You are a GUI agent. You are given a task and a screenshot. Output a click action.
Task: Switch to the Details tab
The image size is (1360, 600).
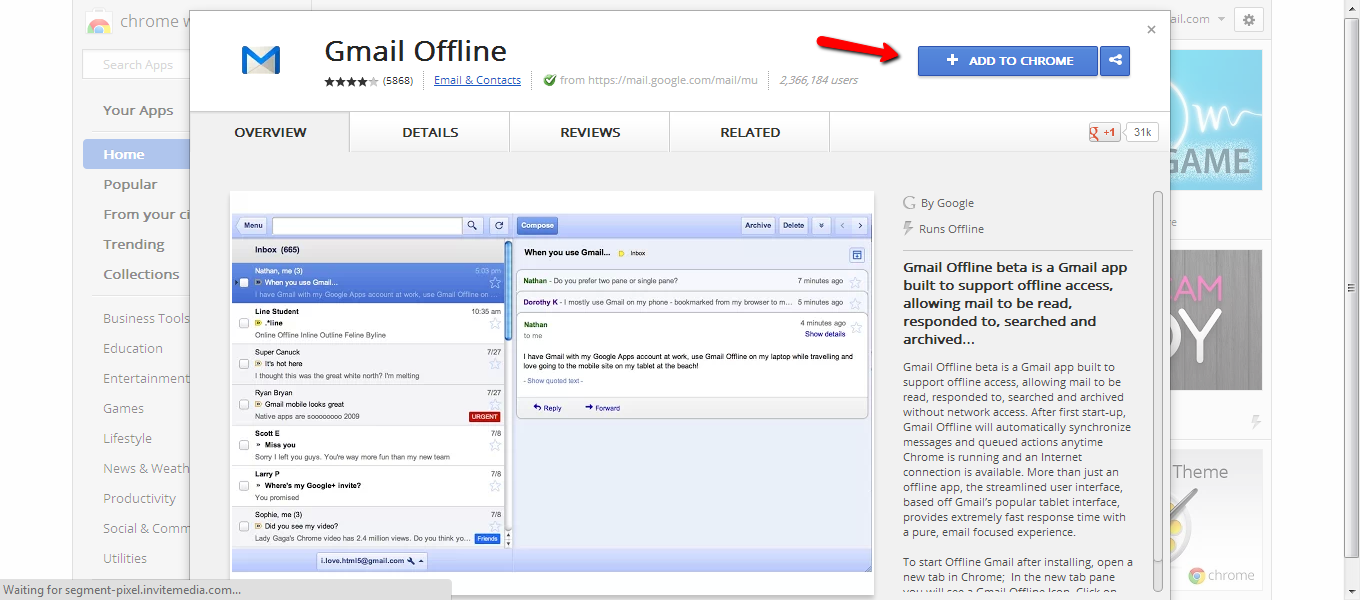click(x=430, y=132)
